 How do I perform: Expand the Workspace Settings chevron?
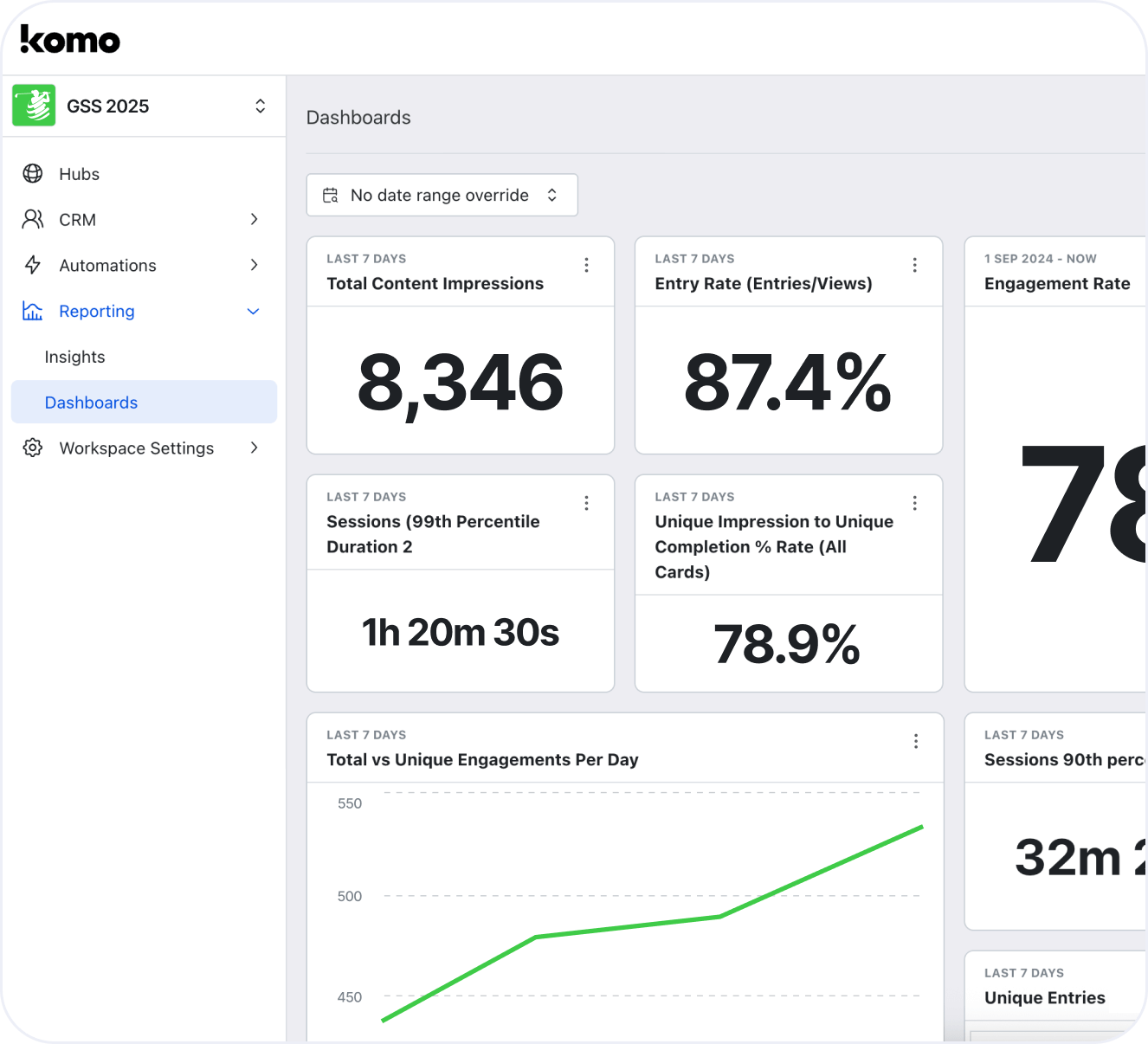(x=254, y=448)
